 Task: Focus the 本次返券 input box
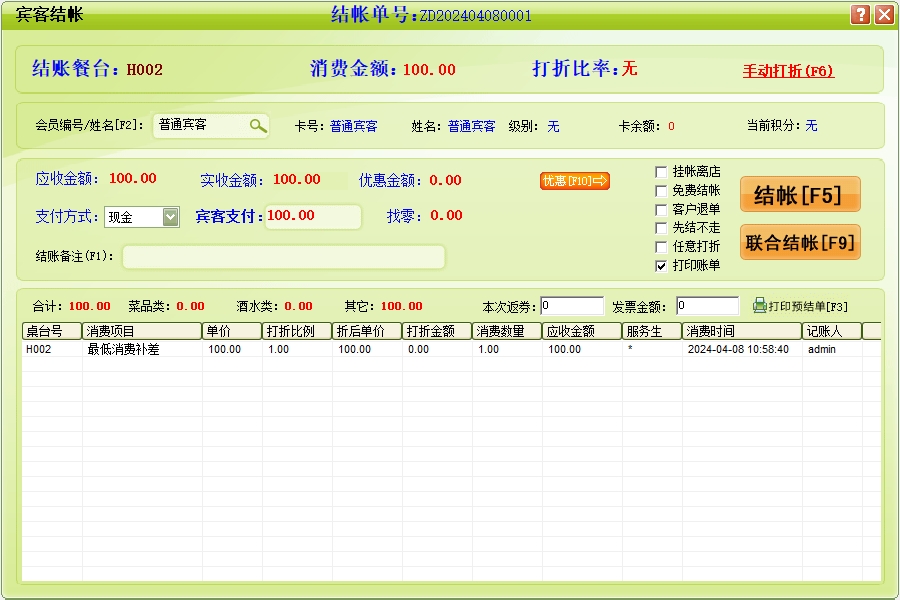point(572,306)
